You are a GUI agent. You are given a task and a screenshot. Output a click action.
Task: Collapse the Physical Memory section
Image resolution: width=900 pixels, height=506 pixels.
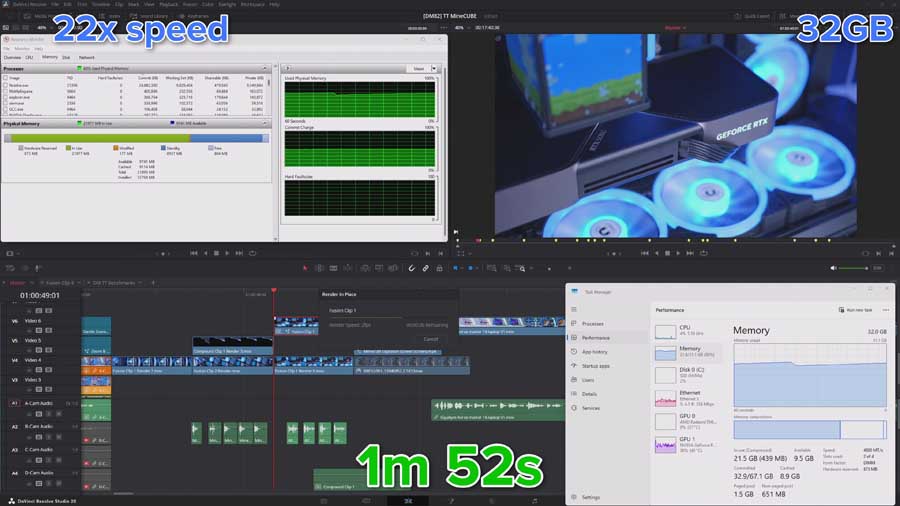(266, 123)
